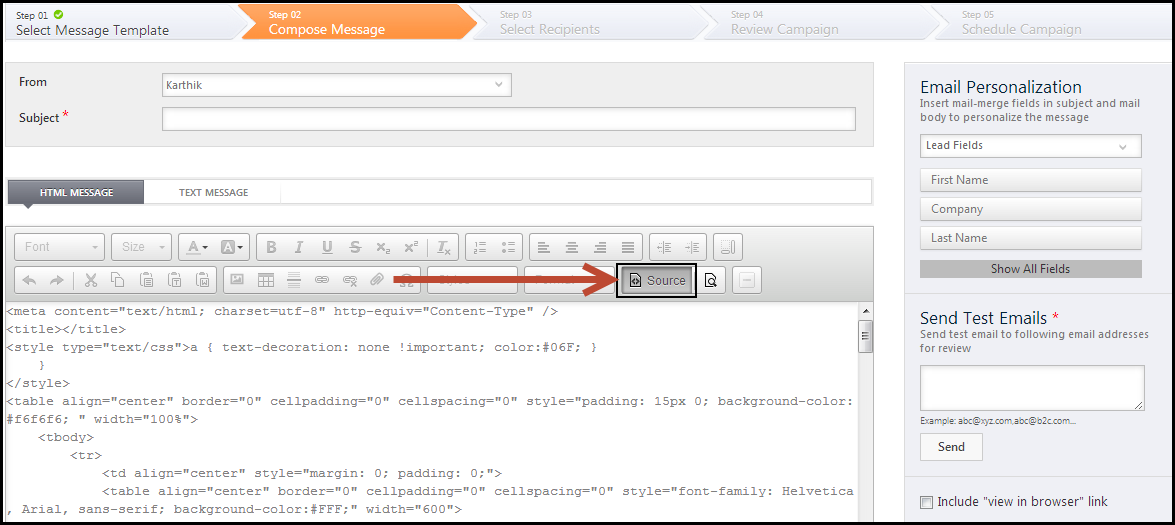Click the Cut scissors icon
The width and height of the screenshot is (1175, 525).
[91, 280]
